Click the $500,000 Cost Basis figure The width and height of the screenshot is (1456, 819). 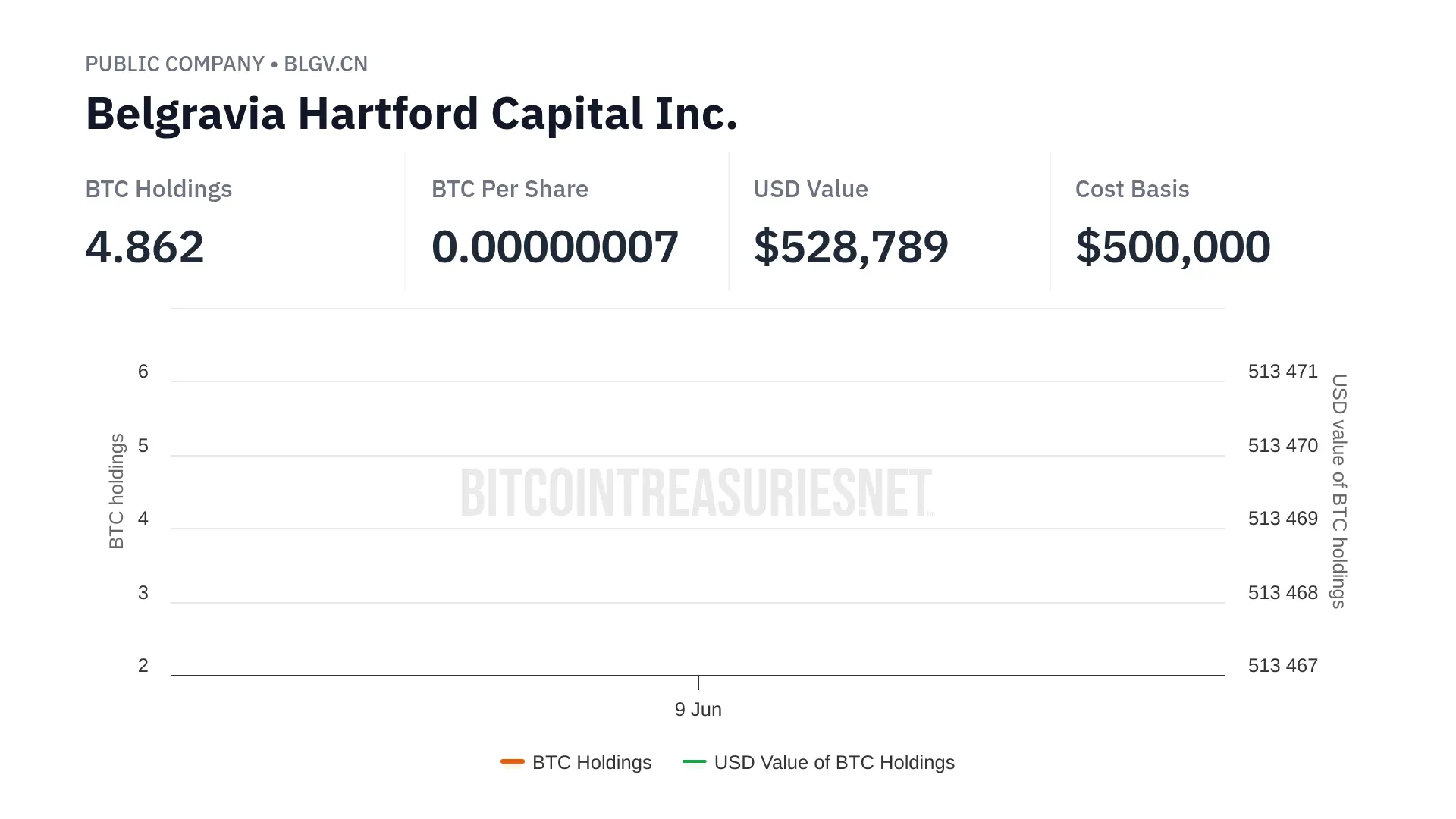1172,246
